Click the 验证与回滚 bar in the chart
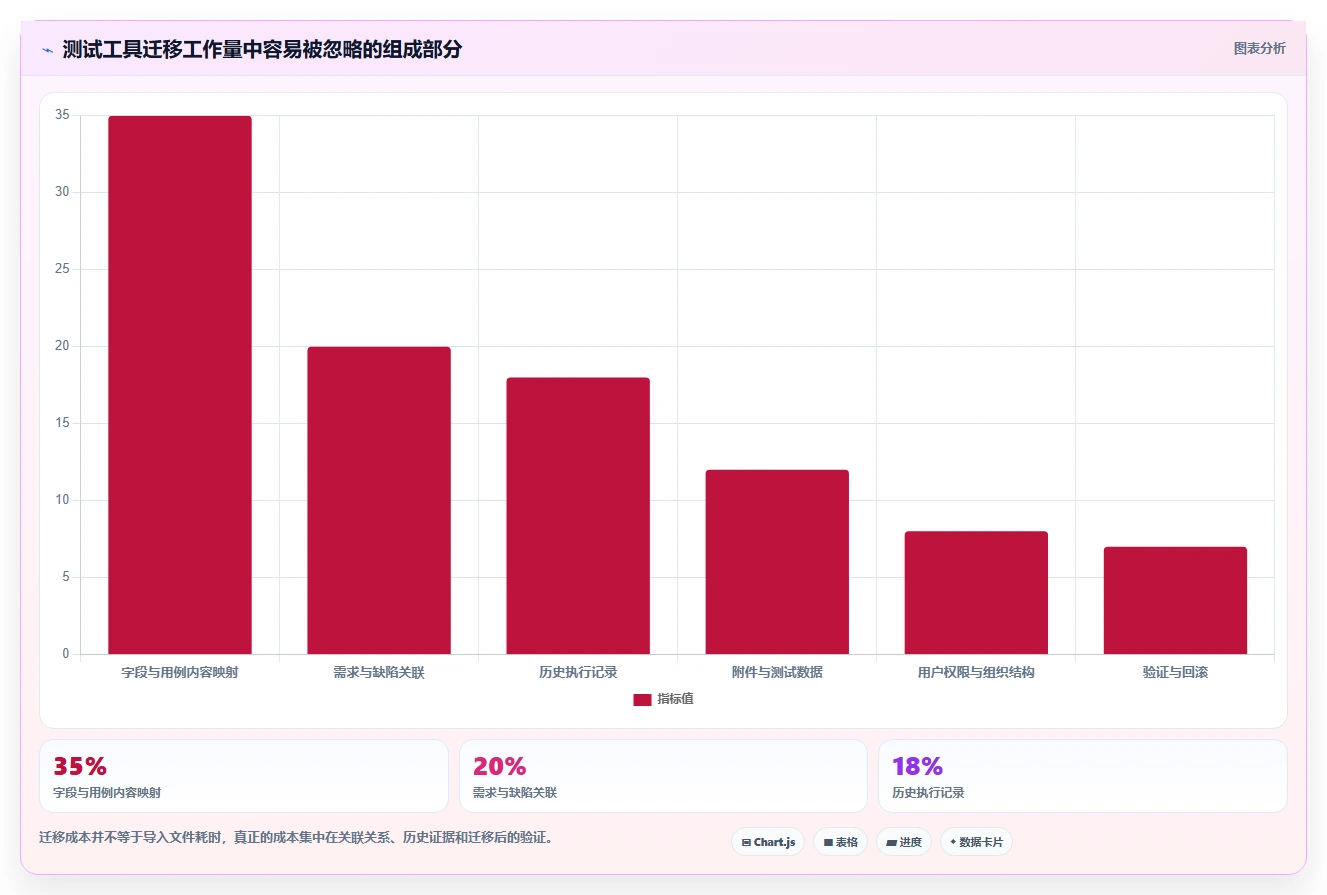Screen dimensions: 1327x895 [x=1175, y=600]
